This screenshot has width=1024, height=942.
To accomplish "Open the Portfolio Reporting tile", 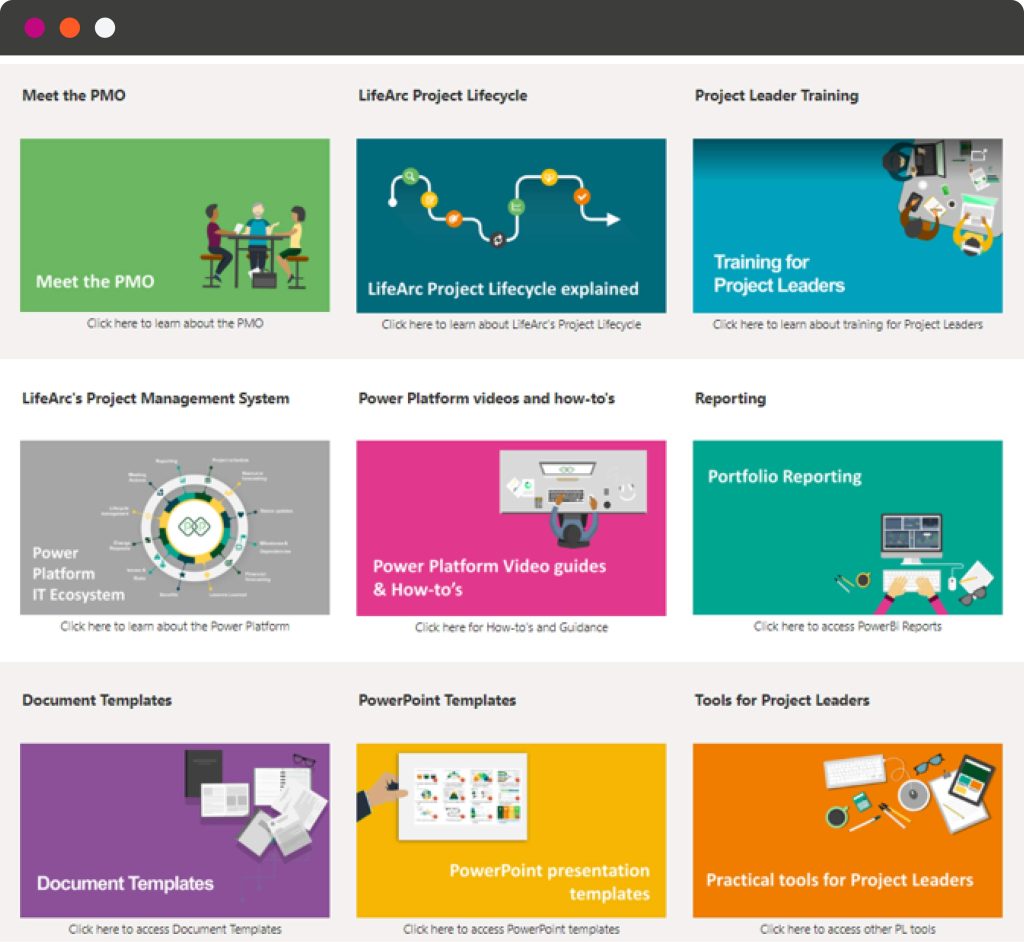I will 847,527.
